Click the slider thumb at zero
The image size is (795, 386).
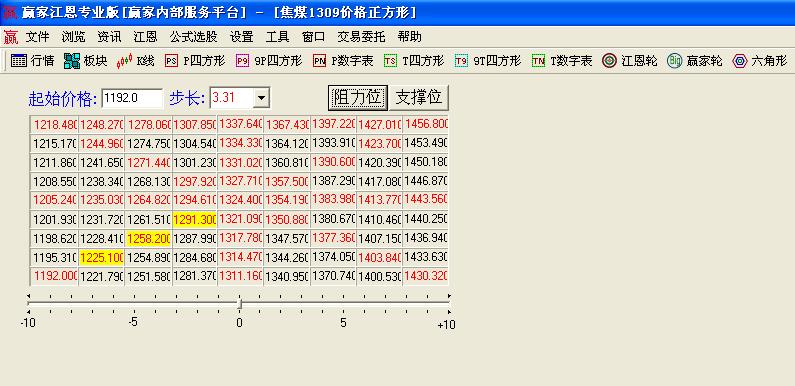(x=239, y=303)
